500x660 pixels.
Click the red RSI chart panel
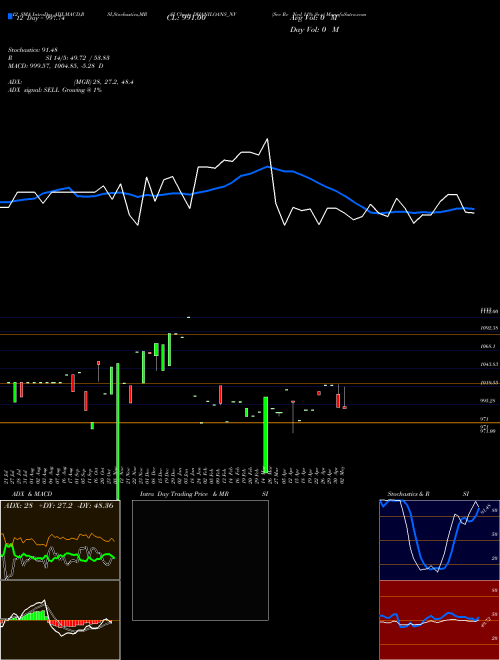pyautogui.click(x=439, y=620)
